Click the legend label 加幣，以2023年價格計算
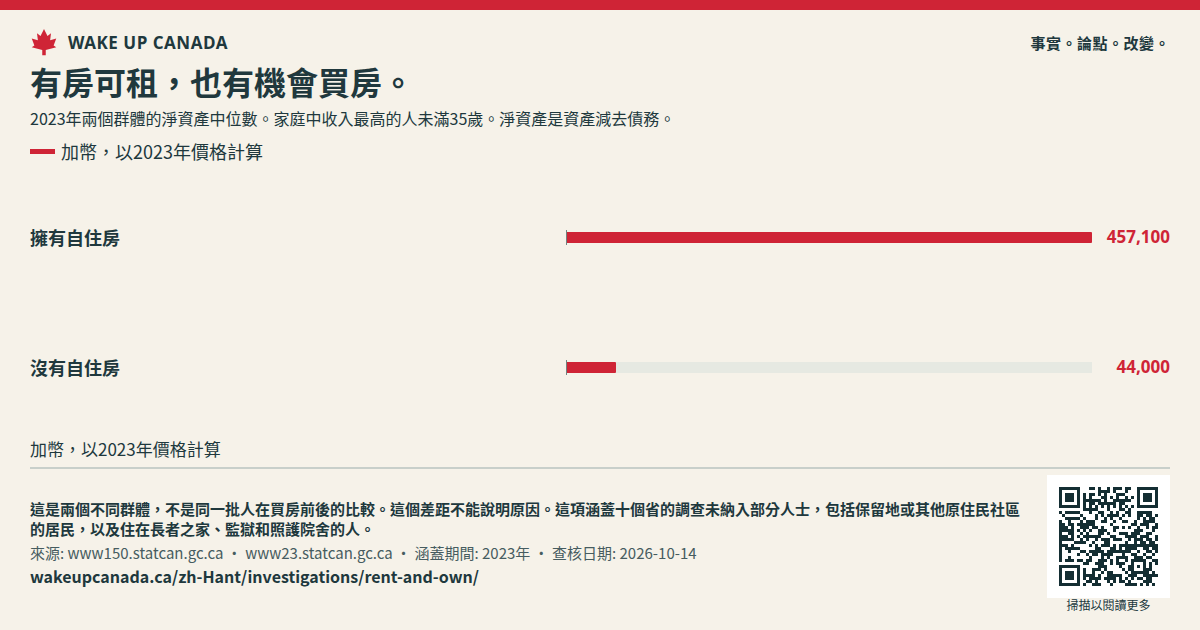 pos(162,153)
